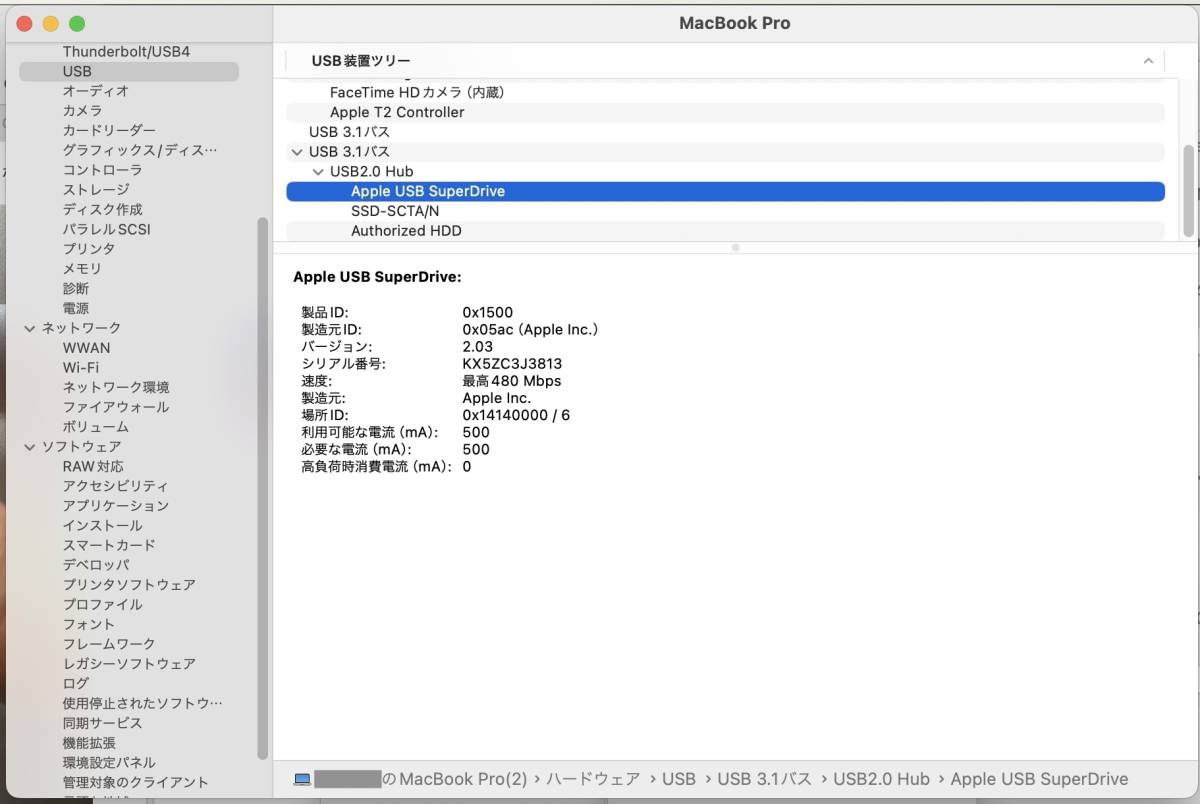This screenshot has height=804, width=1200.
Task: Select レガシーソフトウェア sidebar entry
Action: (129, 664)
